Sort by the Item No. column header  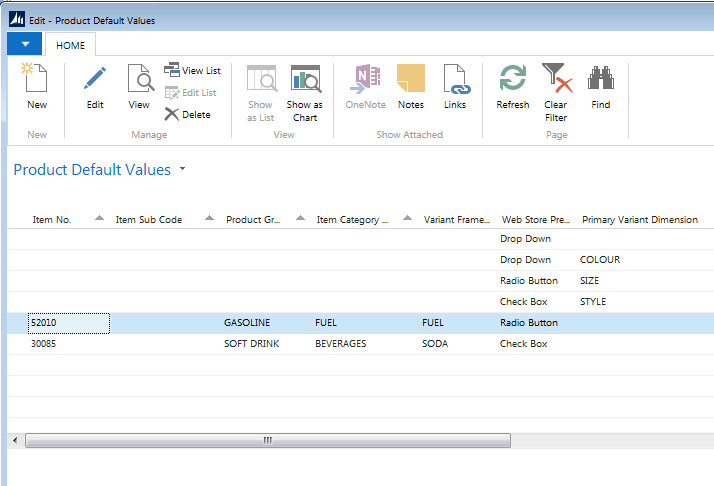point(52,220)
